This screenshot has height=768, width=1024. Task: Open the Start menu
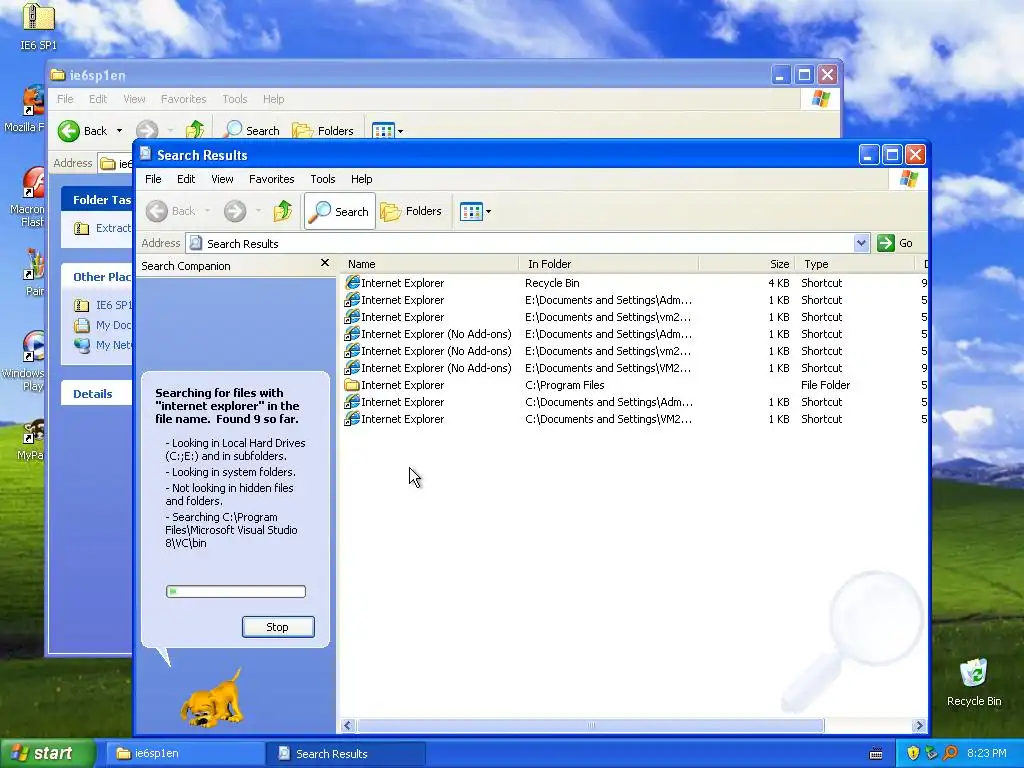coord(48,753)
